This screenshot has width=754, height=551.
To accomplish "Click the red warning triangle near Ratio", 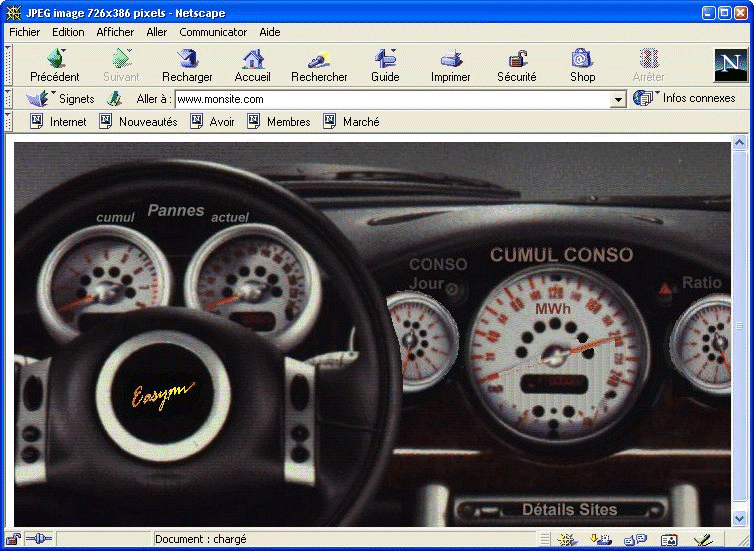I will 665,289.
